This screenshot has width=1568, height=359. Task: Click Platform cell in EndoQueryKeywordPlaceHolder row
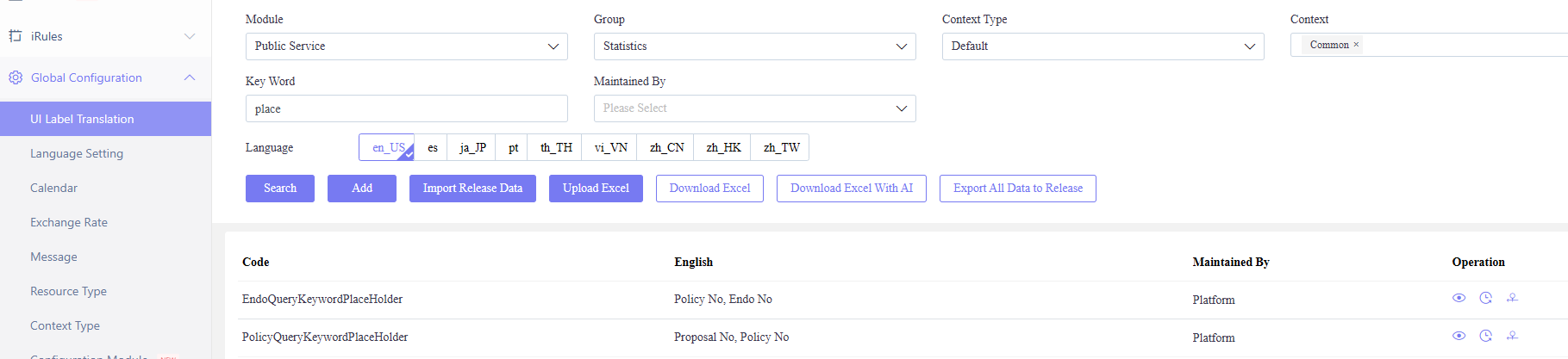pos(1214,300)
